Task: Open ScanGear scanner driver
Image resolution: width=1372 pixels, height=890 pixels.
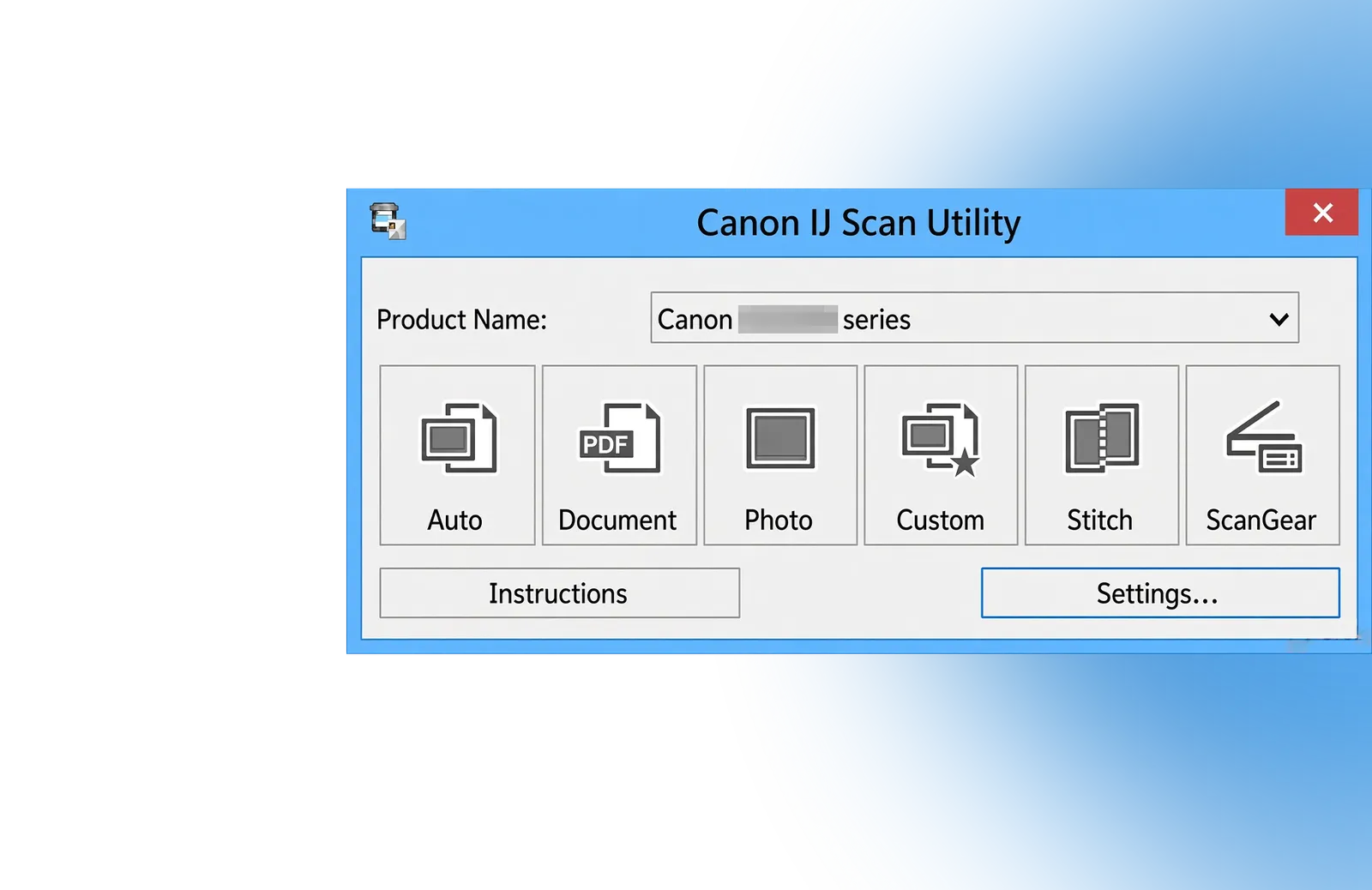Action: [1262, 455]
